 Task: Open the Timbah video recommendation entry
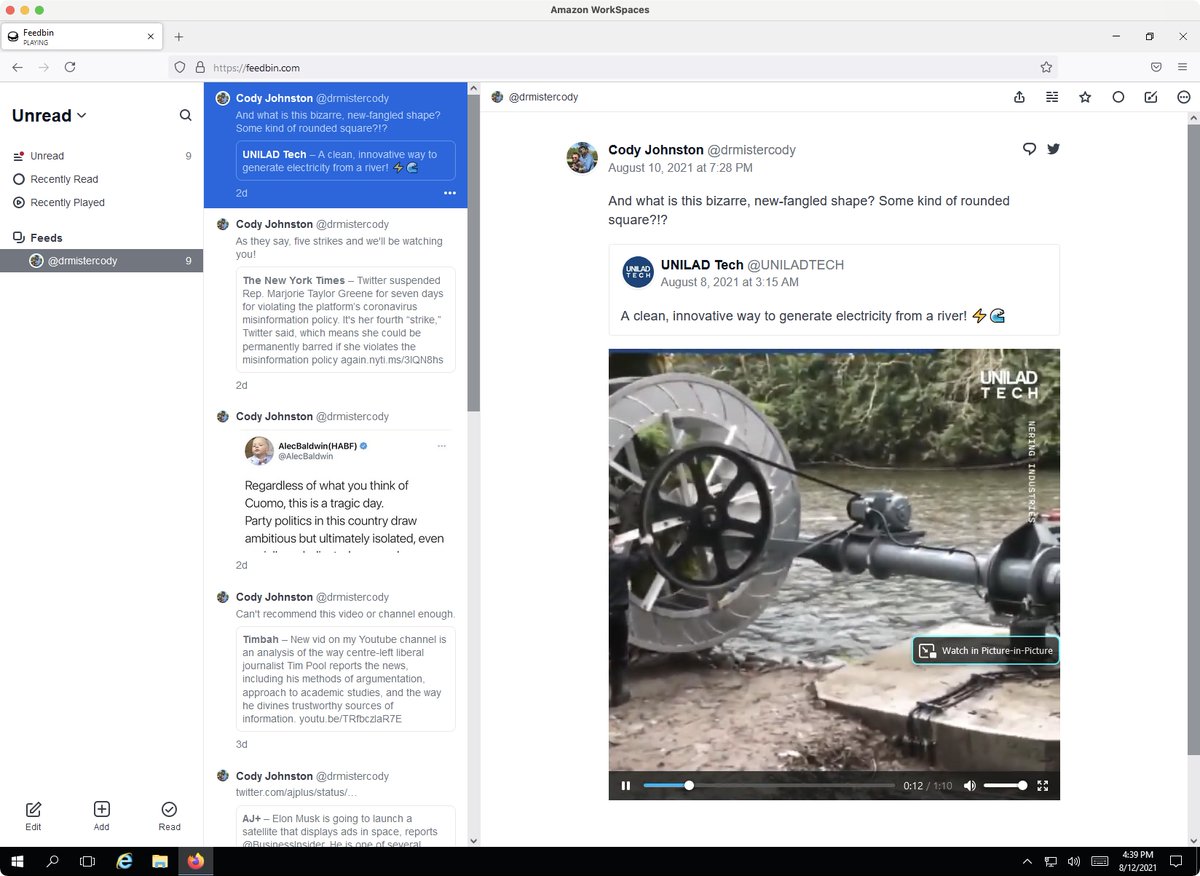pos(335,670)
